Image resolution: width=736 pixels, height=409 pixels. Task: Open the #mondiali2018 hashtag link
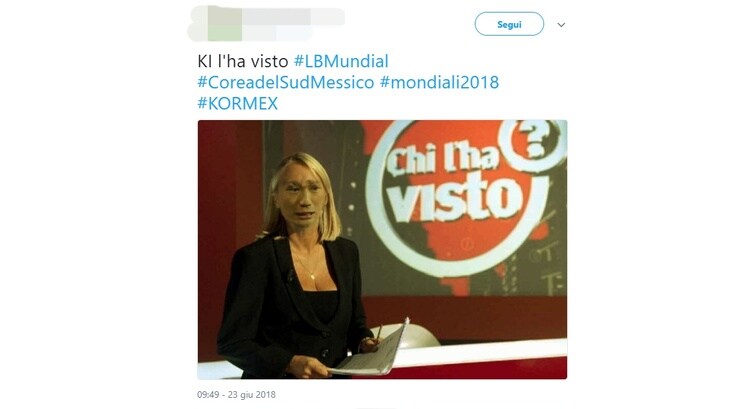coord(439,83)
